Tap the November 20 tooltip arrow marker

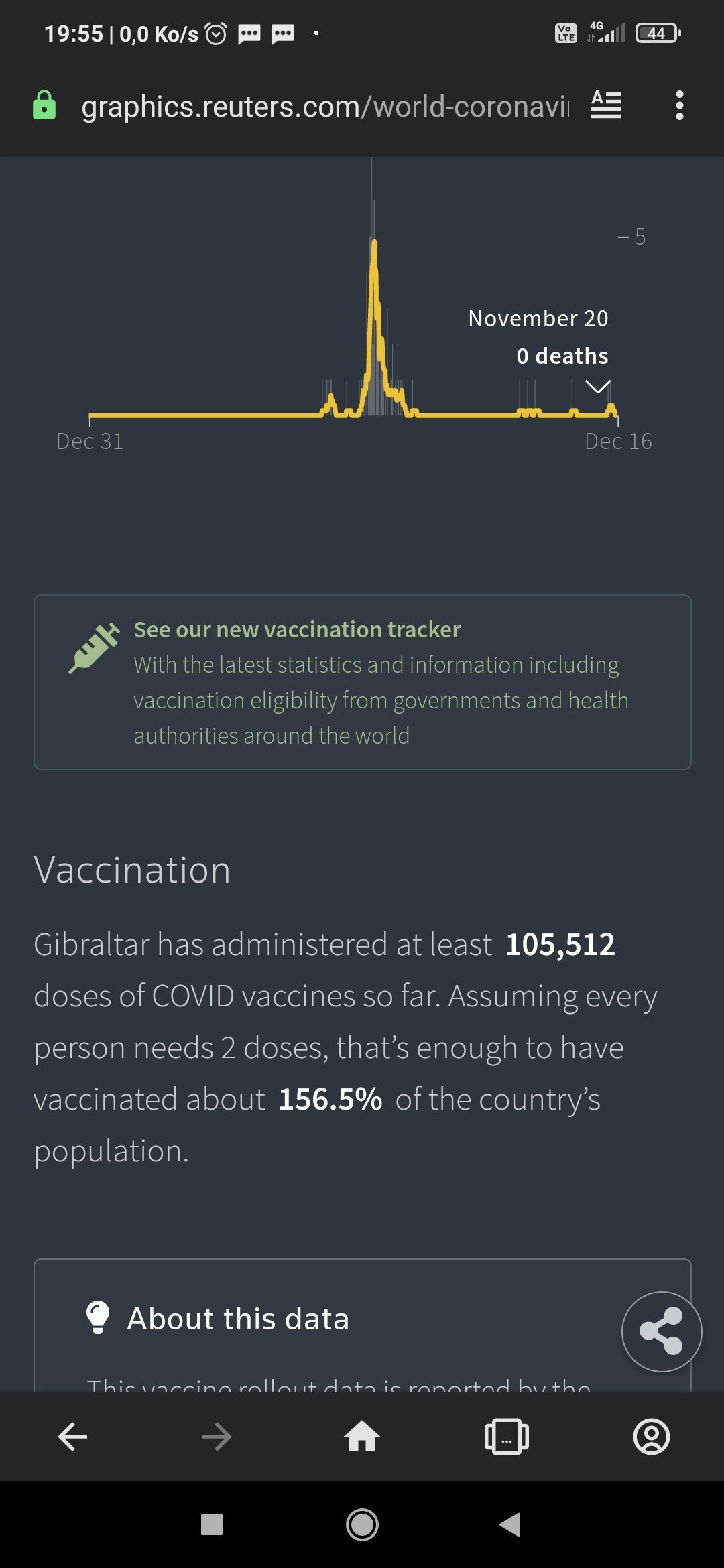point(597,387)
